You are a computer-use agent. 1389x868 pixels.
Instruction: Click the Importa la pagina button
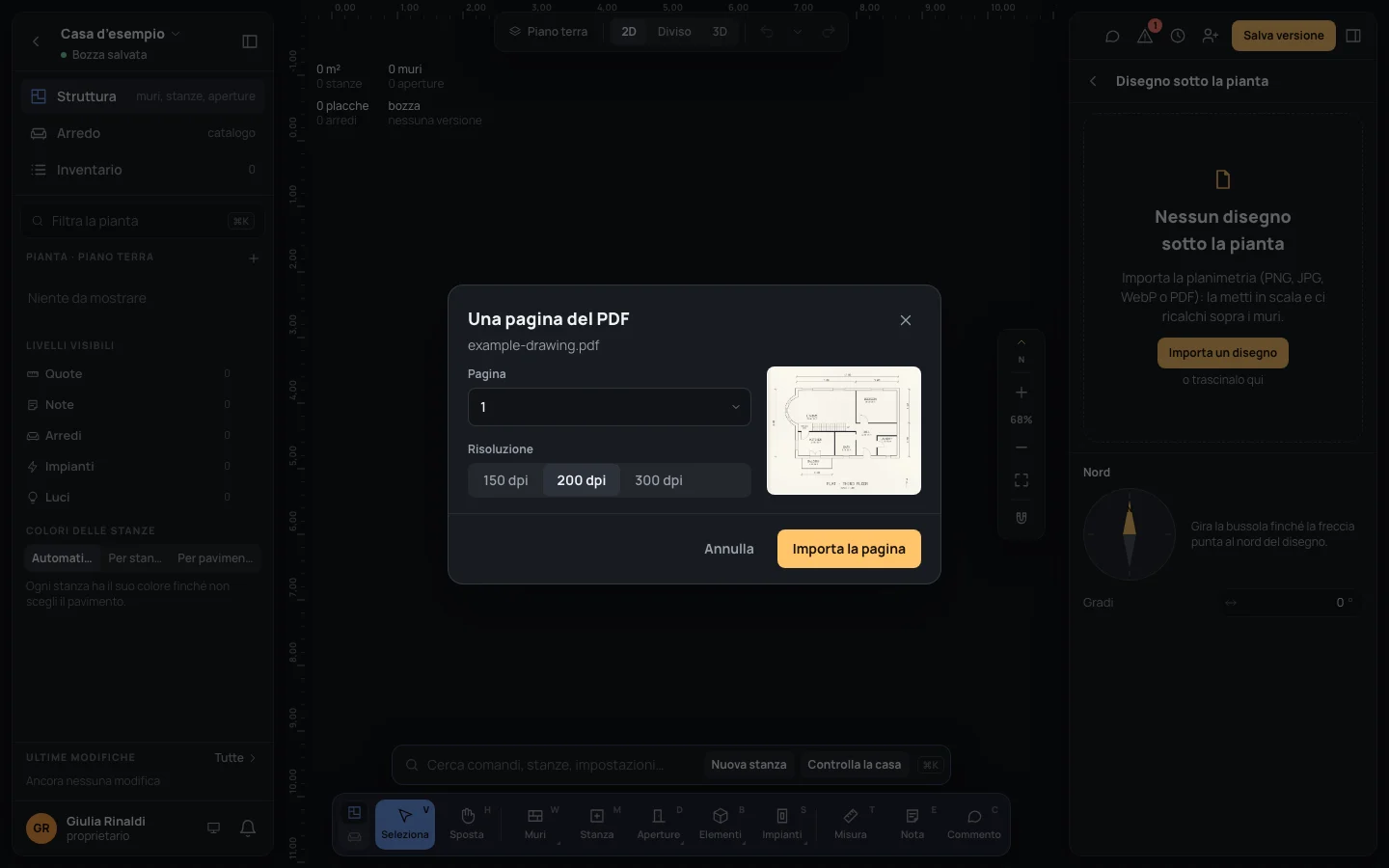(849, 549)
